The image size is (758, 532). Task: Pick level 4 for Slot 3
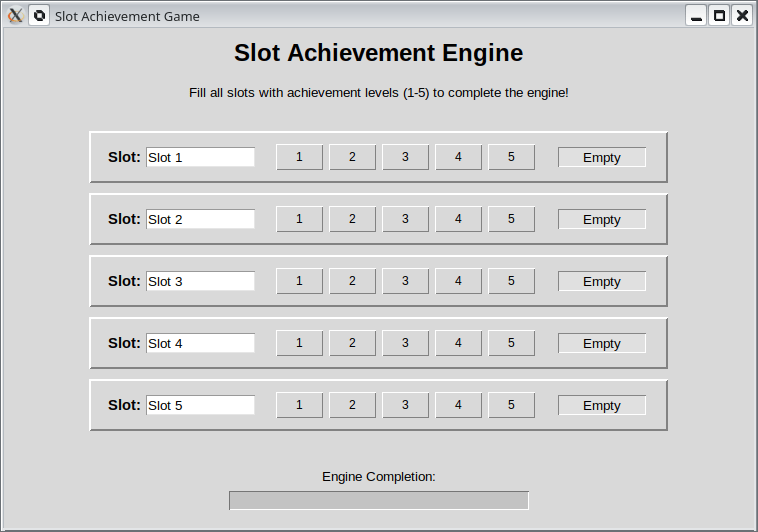(458, 281)
